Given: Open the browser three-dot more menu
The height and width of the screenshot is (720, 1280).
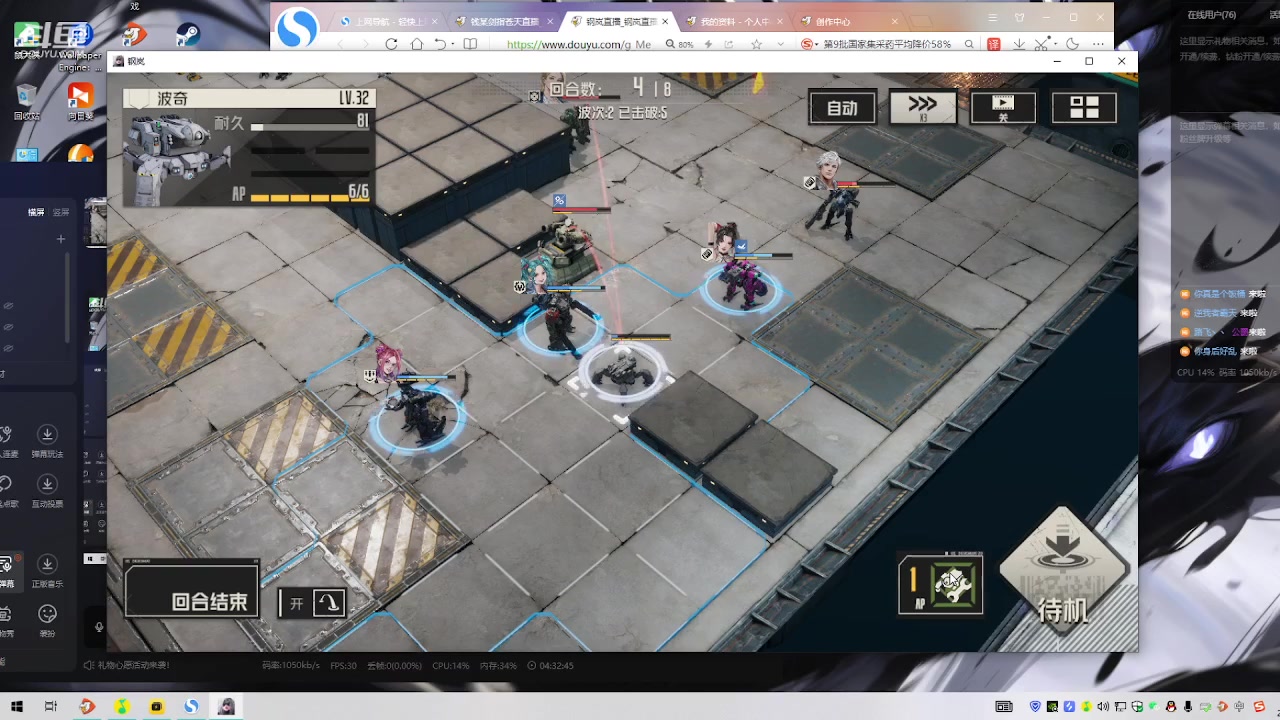Looking at the screenshot, I should pos(1097,44).
